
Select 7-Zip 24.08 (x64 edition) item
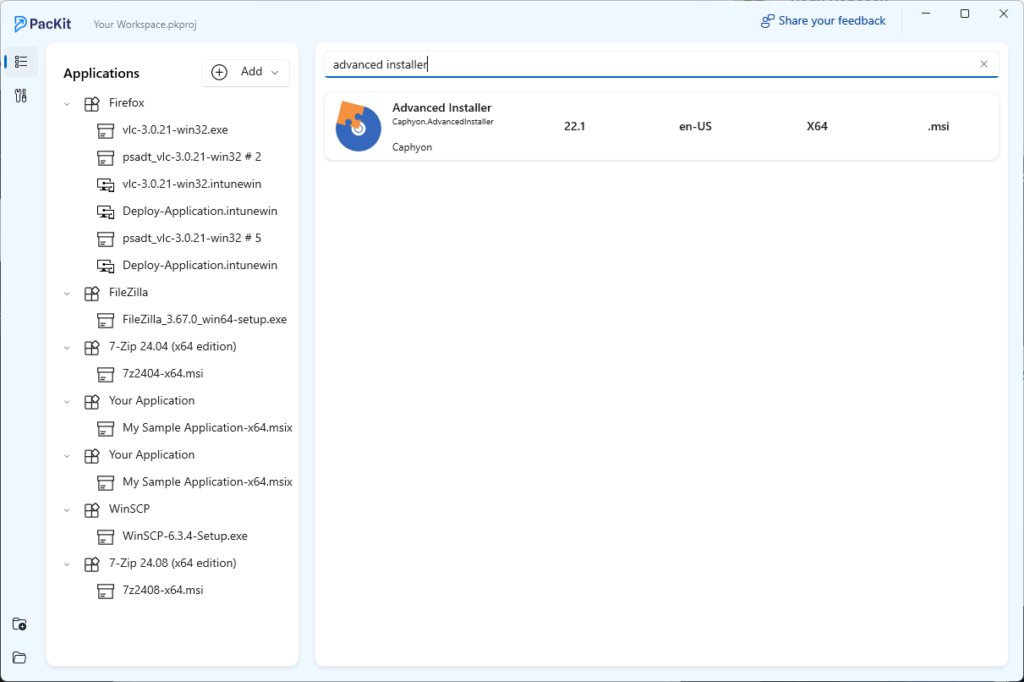[172, 562]
